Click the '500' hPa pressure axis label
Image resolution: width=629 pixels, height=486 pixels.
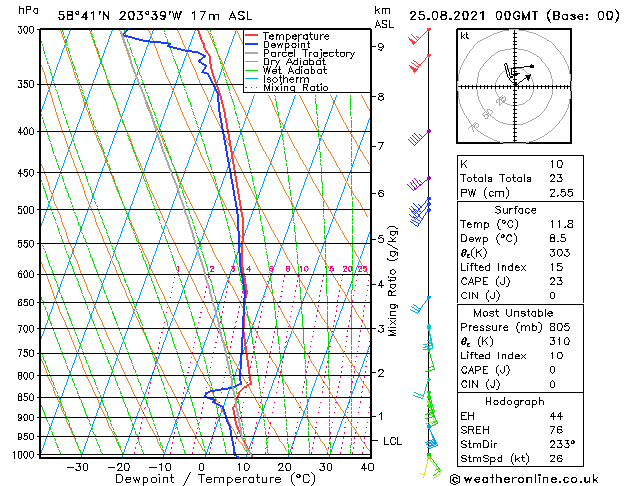click(28, 210)
